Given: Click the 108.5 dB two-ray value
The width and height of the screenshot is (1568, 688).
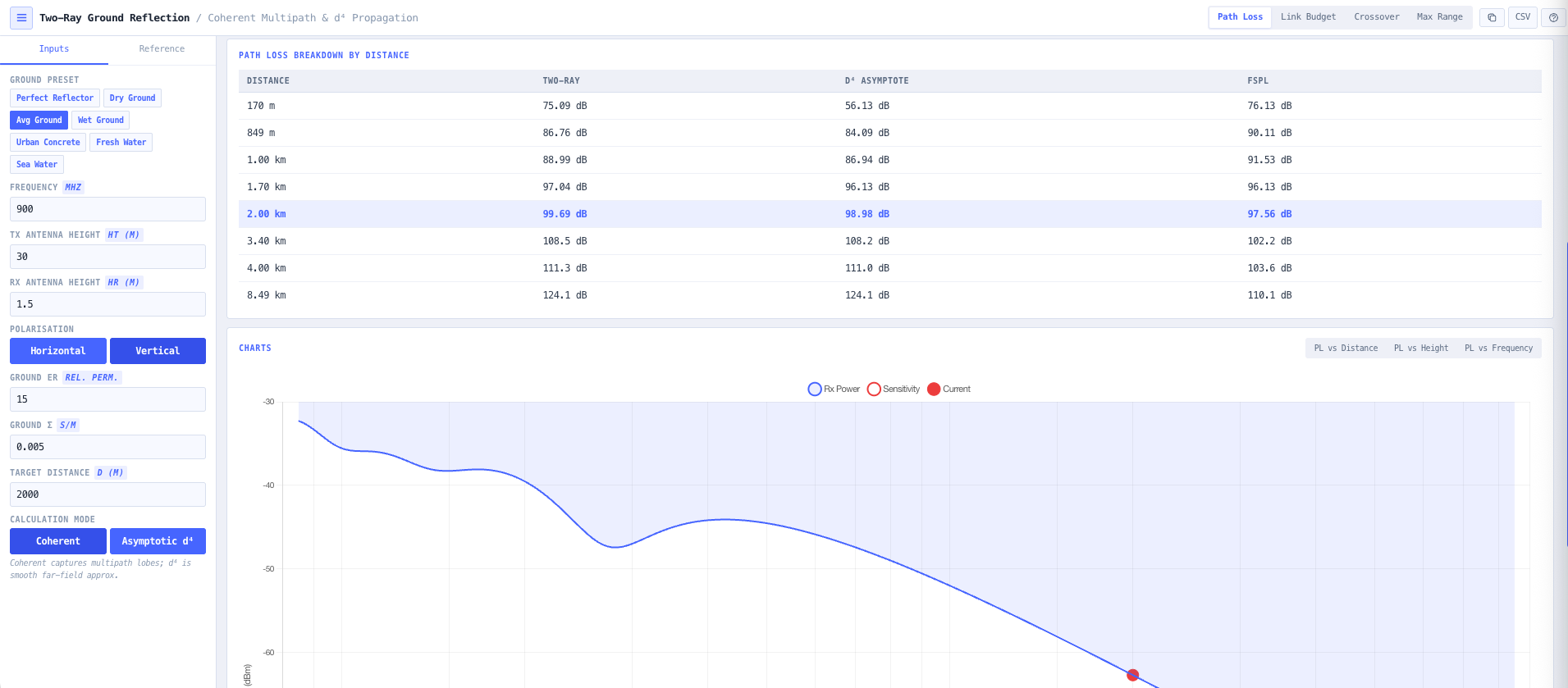Looking at the screenshot, I should [x=565, y=241].
